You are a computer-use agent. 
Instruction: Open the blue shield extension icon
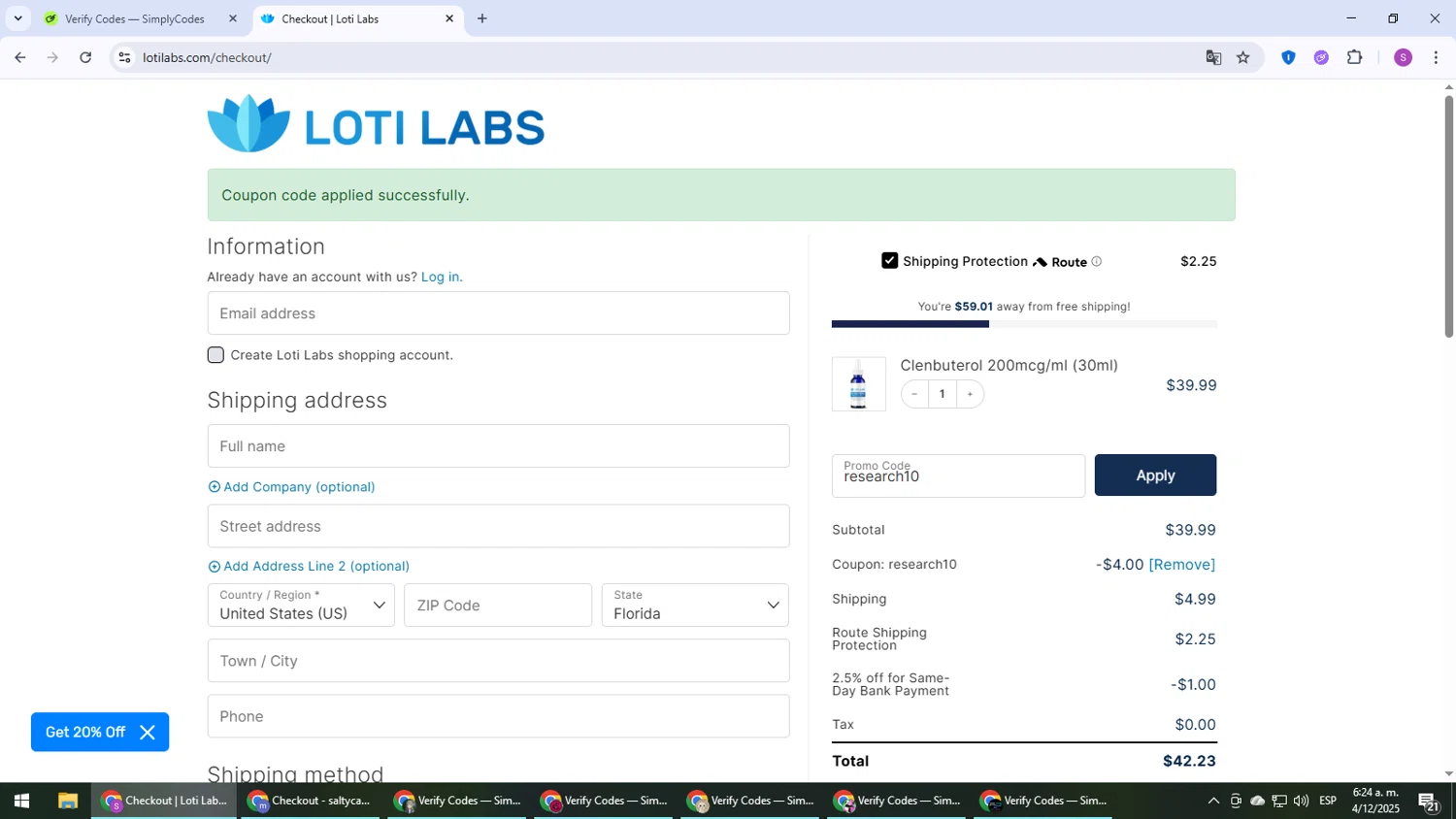1288,57
